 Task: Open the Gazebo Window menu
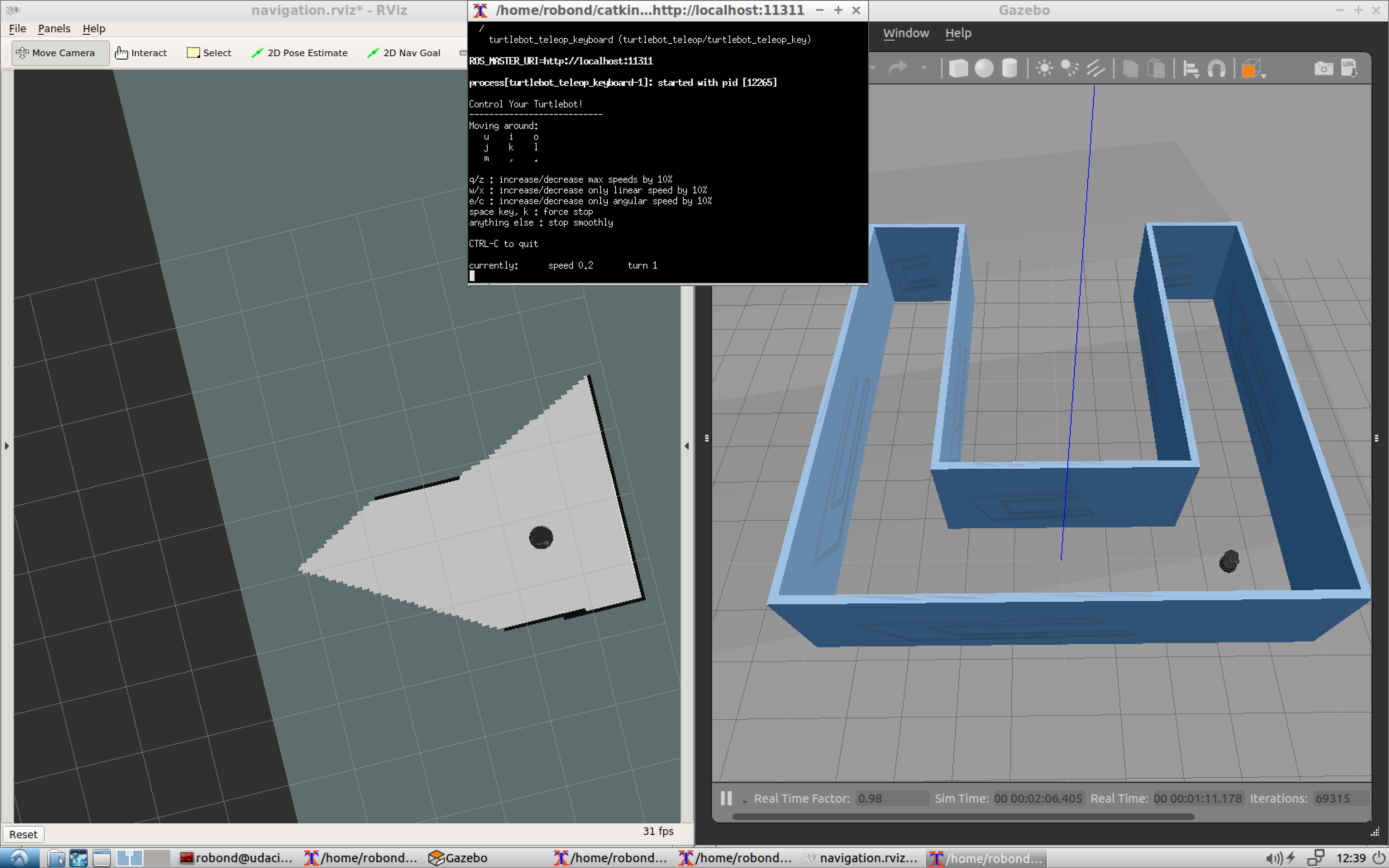906,33
